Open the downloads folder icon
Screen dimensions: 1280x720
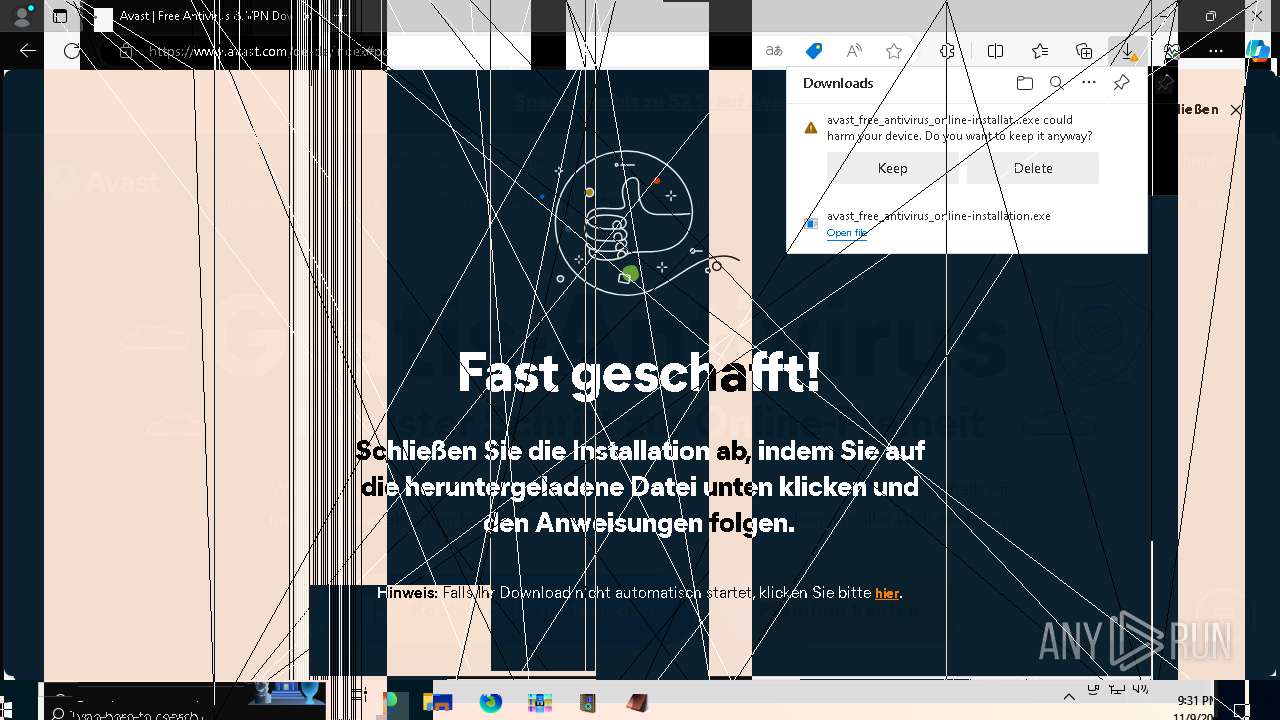[x=1024, y=83]
